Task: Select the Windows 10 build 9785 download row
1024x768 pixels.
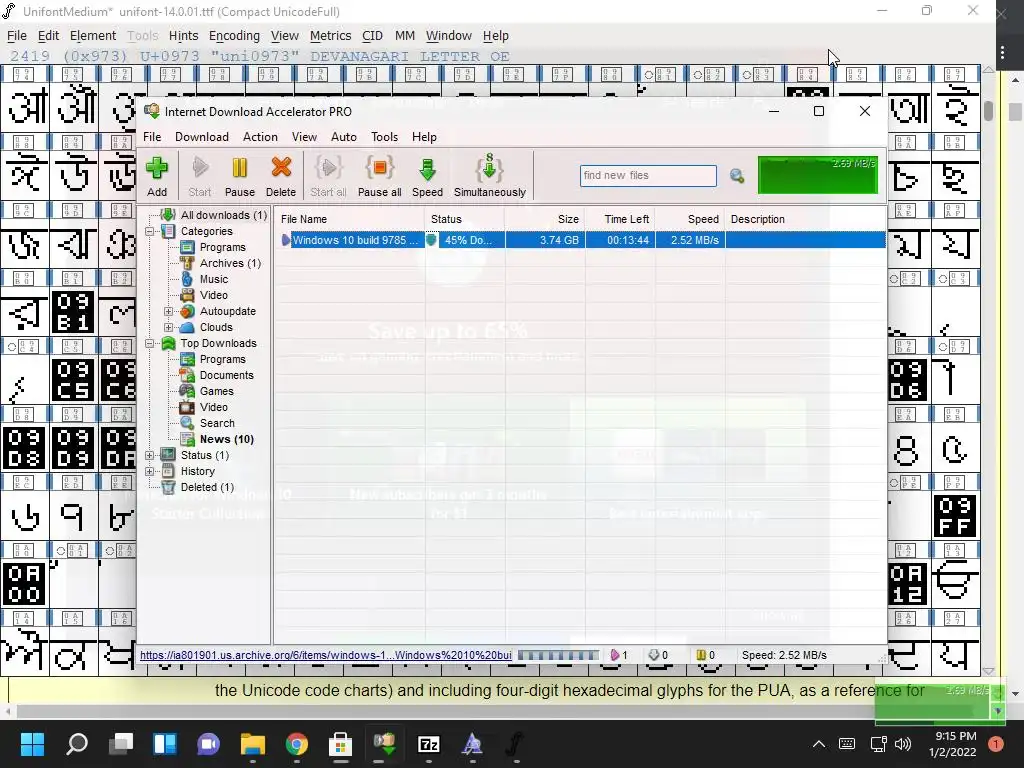Action: coord(581,240)
